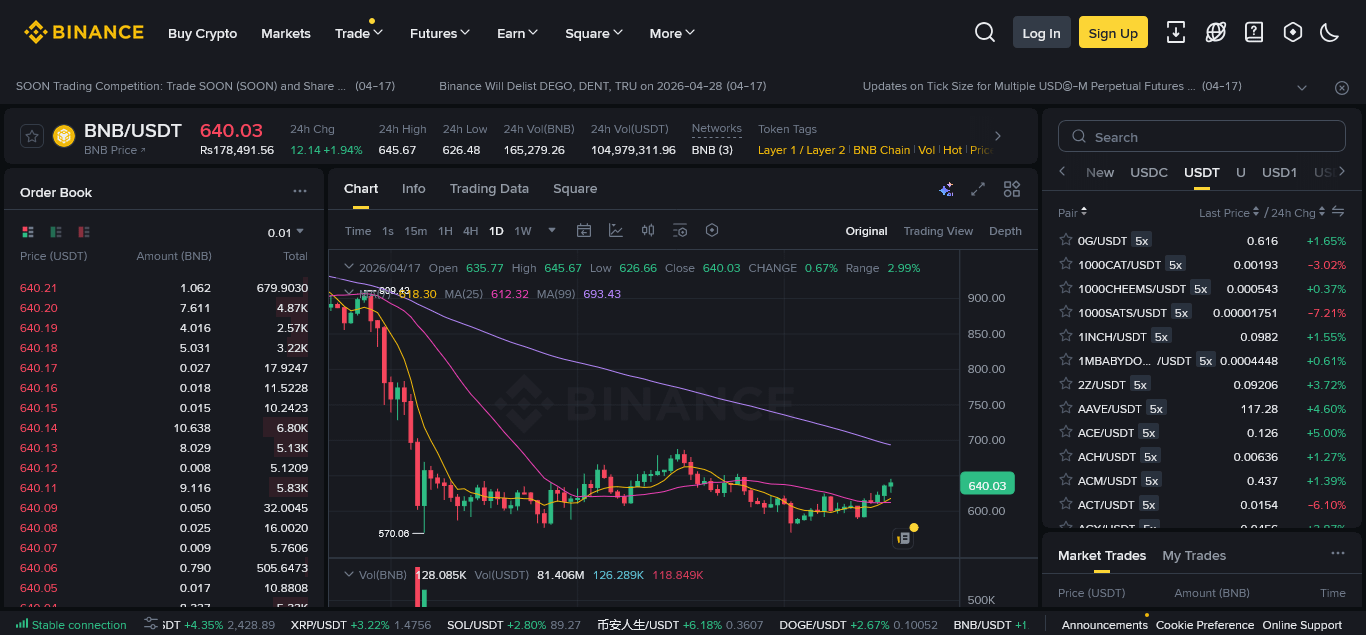Switch to My Trades tab
Screen dimensions: 1366x635
click(x=1194, y=555)
